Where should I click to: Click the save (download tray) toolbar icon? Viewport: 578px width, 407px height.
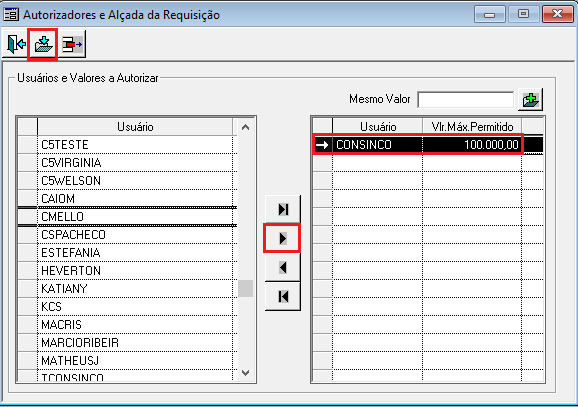click(43, 45)
